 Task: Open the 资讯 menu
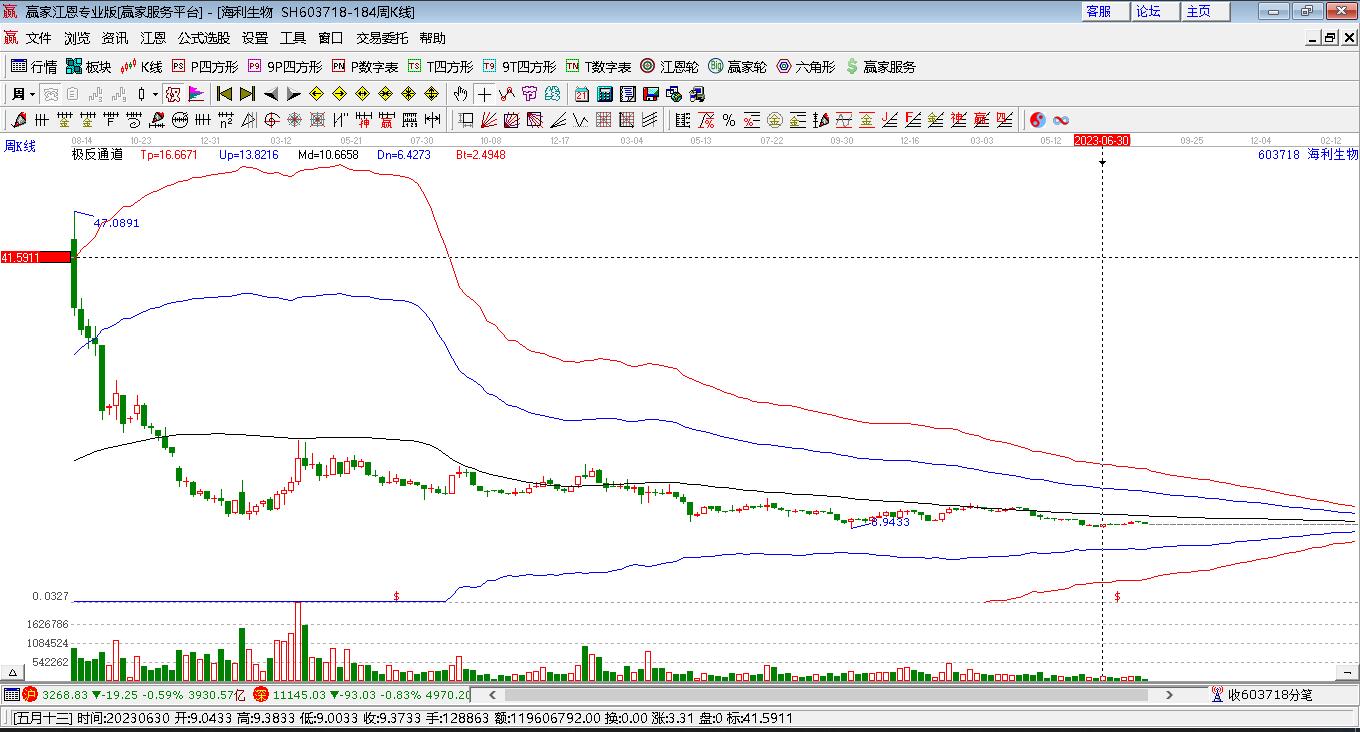coord(115,38)
